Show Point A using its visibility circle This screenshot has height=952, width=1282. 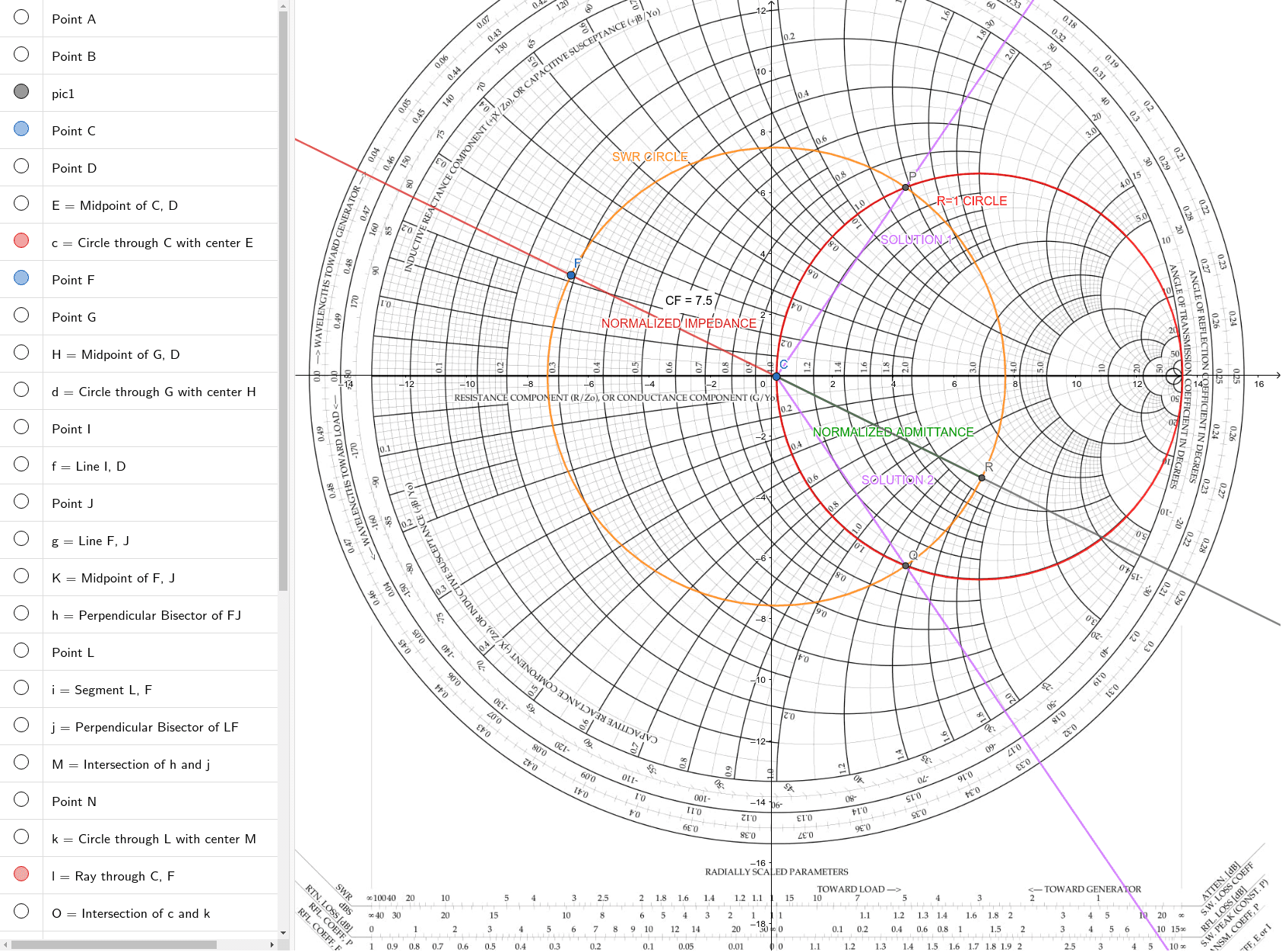[21, 17]
